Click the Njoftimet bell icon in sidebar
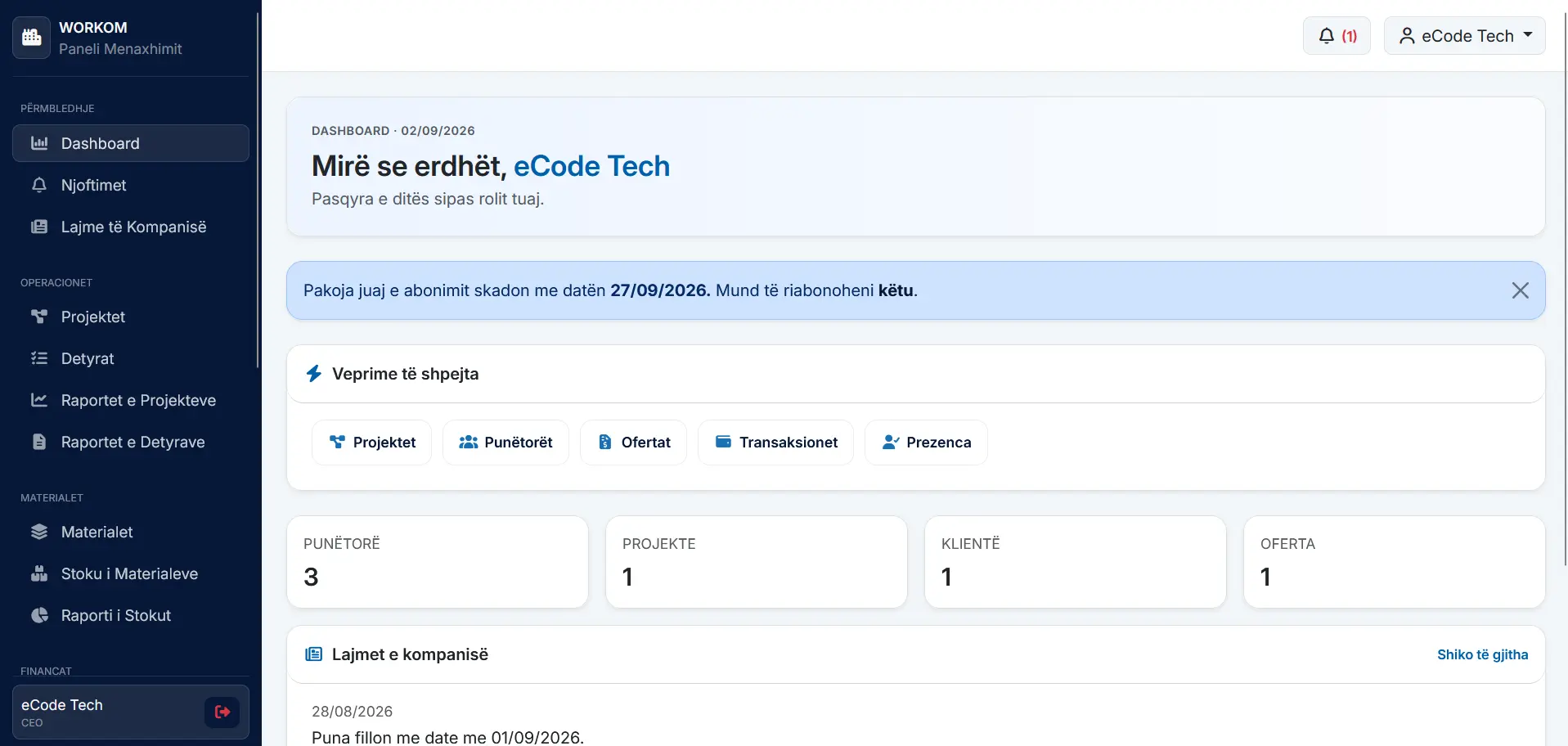 point(39,185)
